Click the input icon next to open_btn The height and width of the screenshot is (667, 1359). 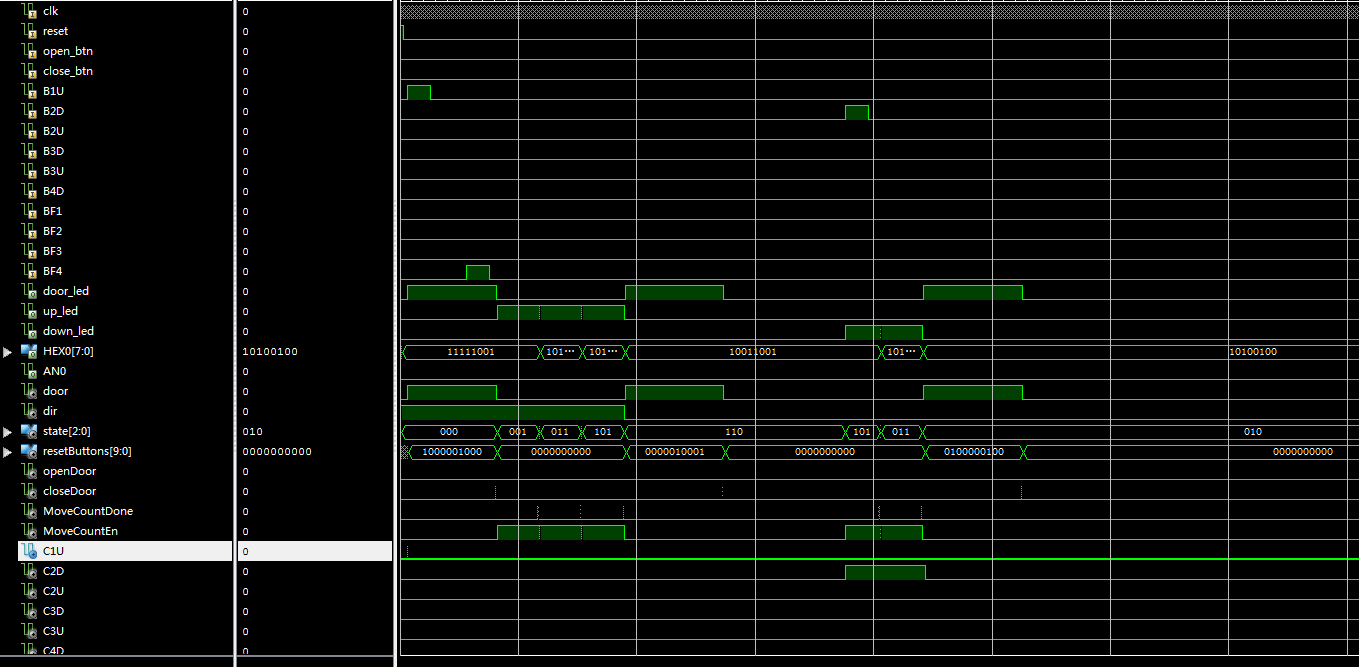click(x=29, y=51)
